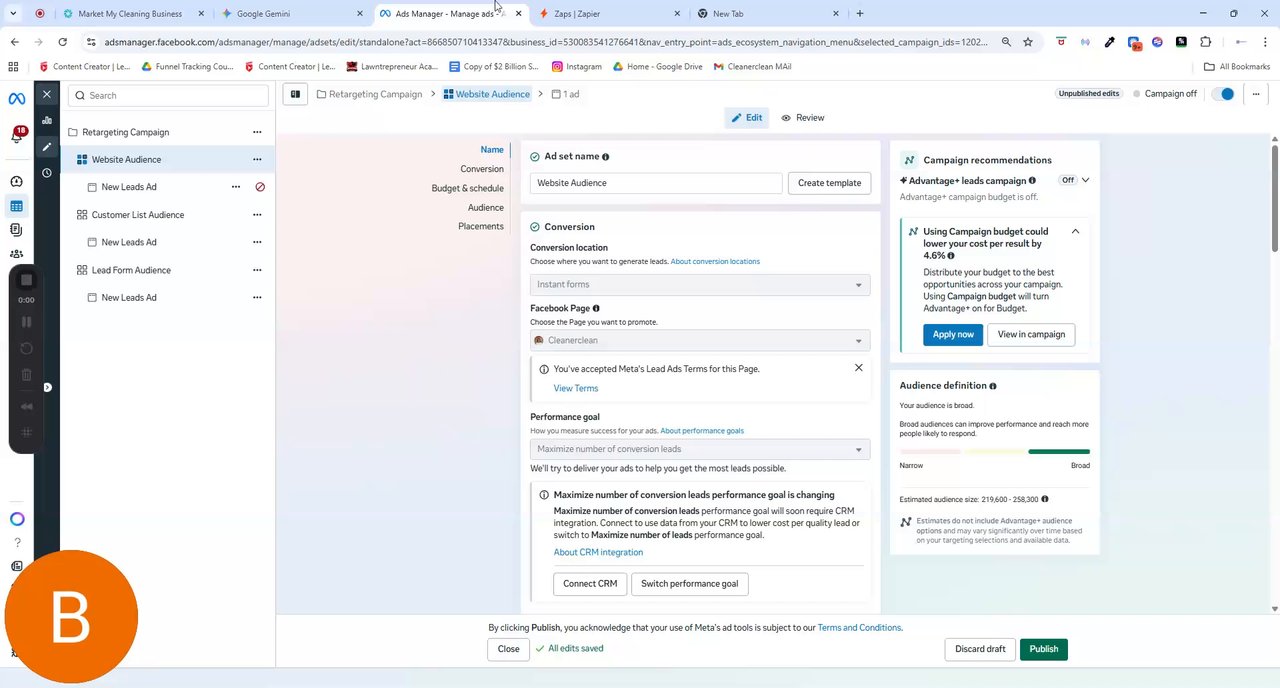Screen dimensions: 1280x688
Task: Click the View in campaign button
Action: click(x=1031, y=335)
